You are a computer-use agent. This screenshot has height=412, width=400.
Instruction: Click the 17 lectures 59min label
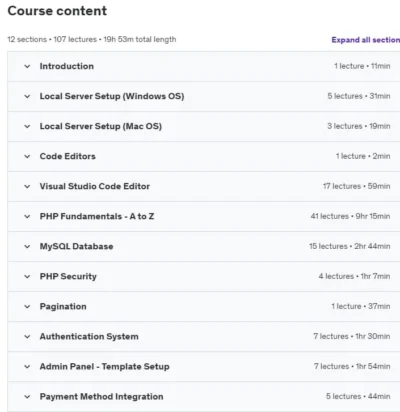(356, 186)
